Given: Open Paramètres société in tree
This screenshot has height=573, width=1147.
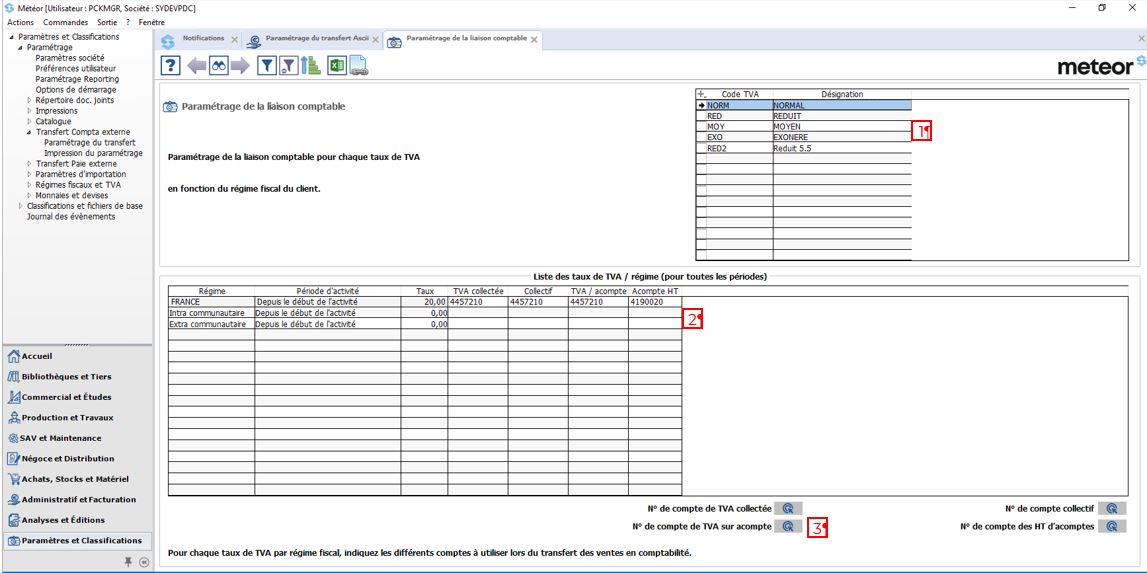Looking at the screenshot, I should coord(69,58).
